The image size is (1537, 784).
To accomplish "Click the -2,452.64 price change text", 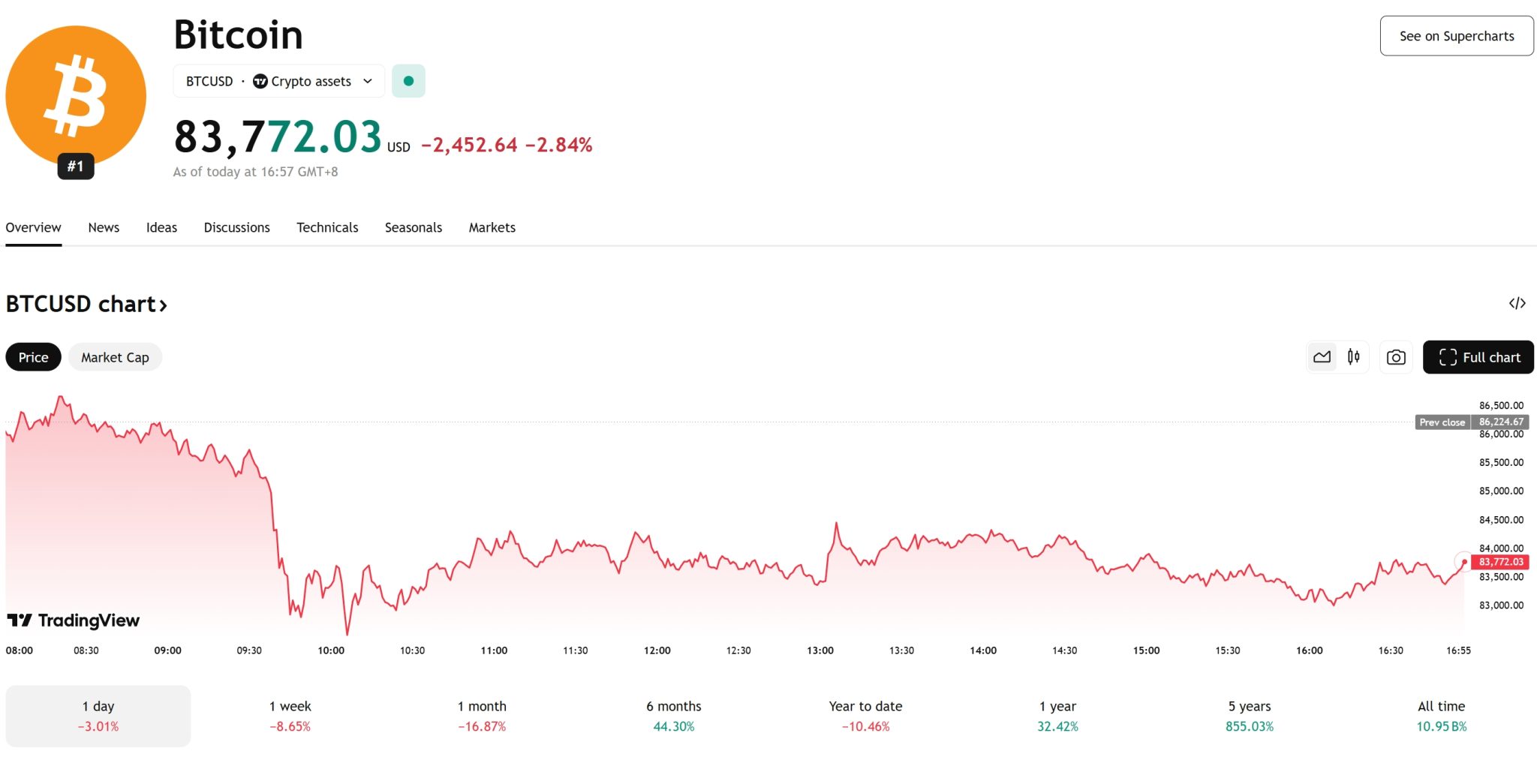I will click(x=469, y=145).
